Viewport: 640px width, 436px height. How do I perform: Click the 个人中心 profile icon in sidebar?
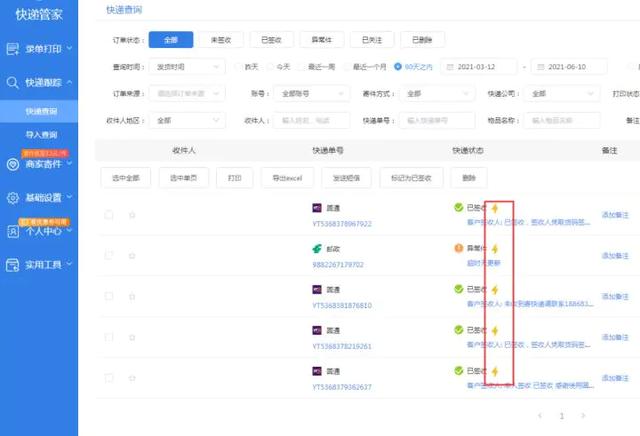click(13, 231)
